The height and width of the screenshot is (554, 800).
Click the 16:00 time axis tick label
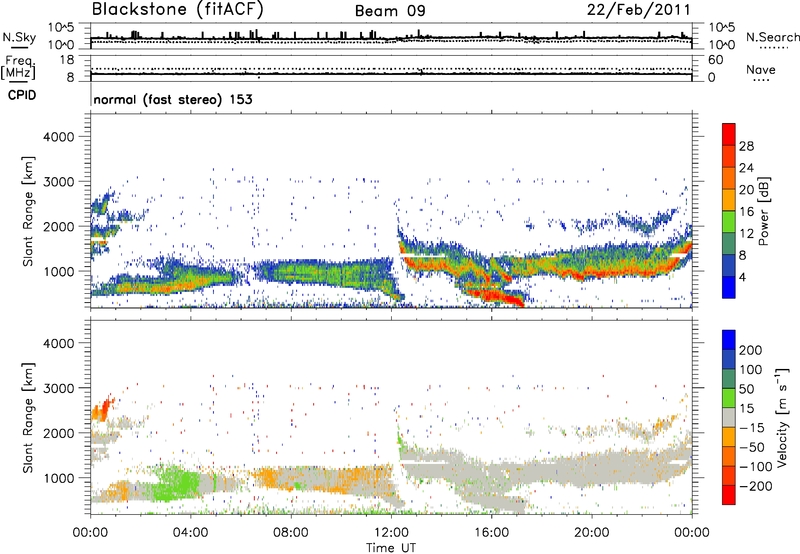[491, 533]
